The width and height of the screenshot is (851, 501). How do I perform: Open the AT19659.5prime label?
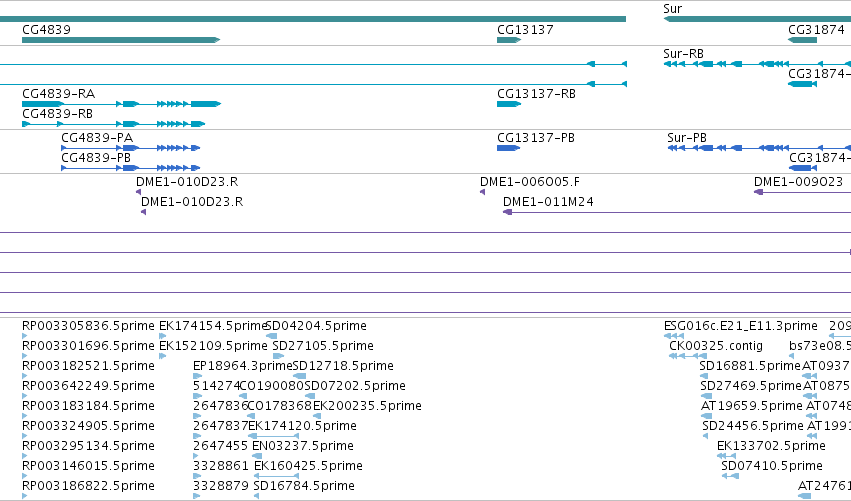(752, 406)
